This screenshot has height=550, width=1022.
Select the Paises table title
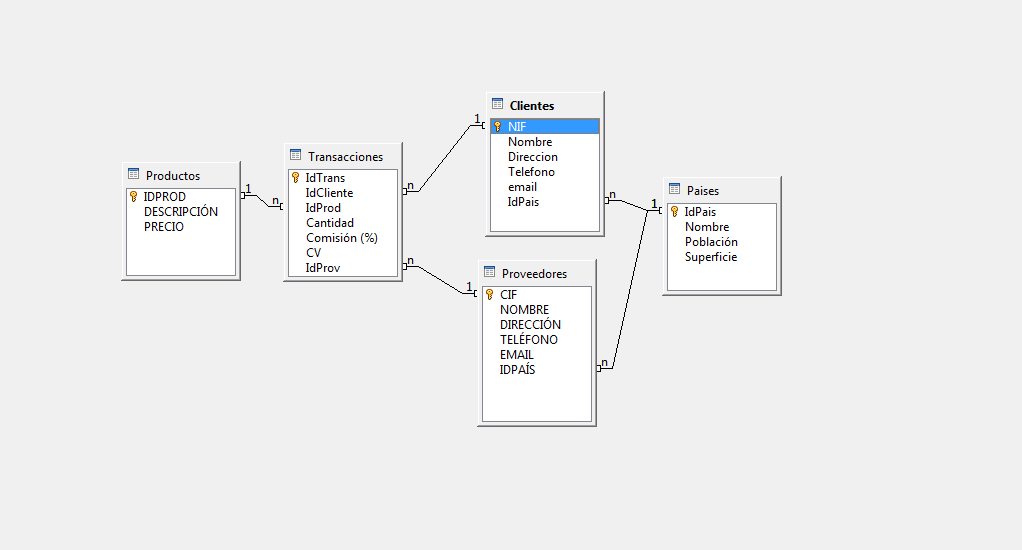click(703, 190)
